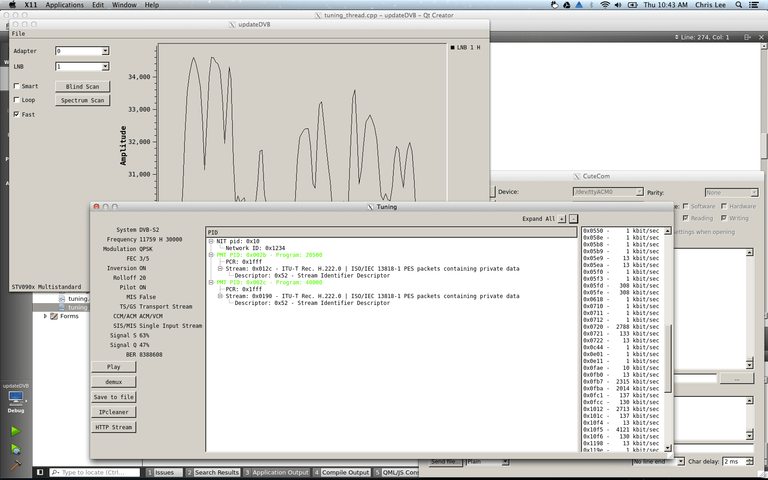Click the blue triangle menu bar icon

(579, 5)
